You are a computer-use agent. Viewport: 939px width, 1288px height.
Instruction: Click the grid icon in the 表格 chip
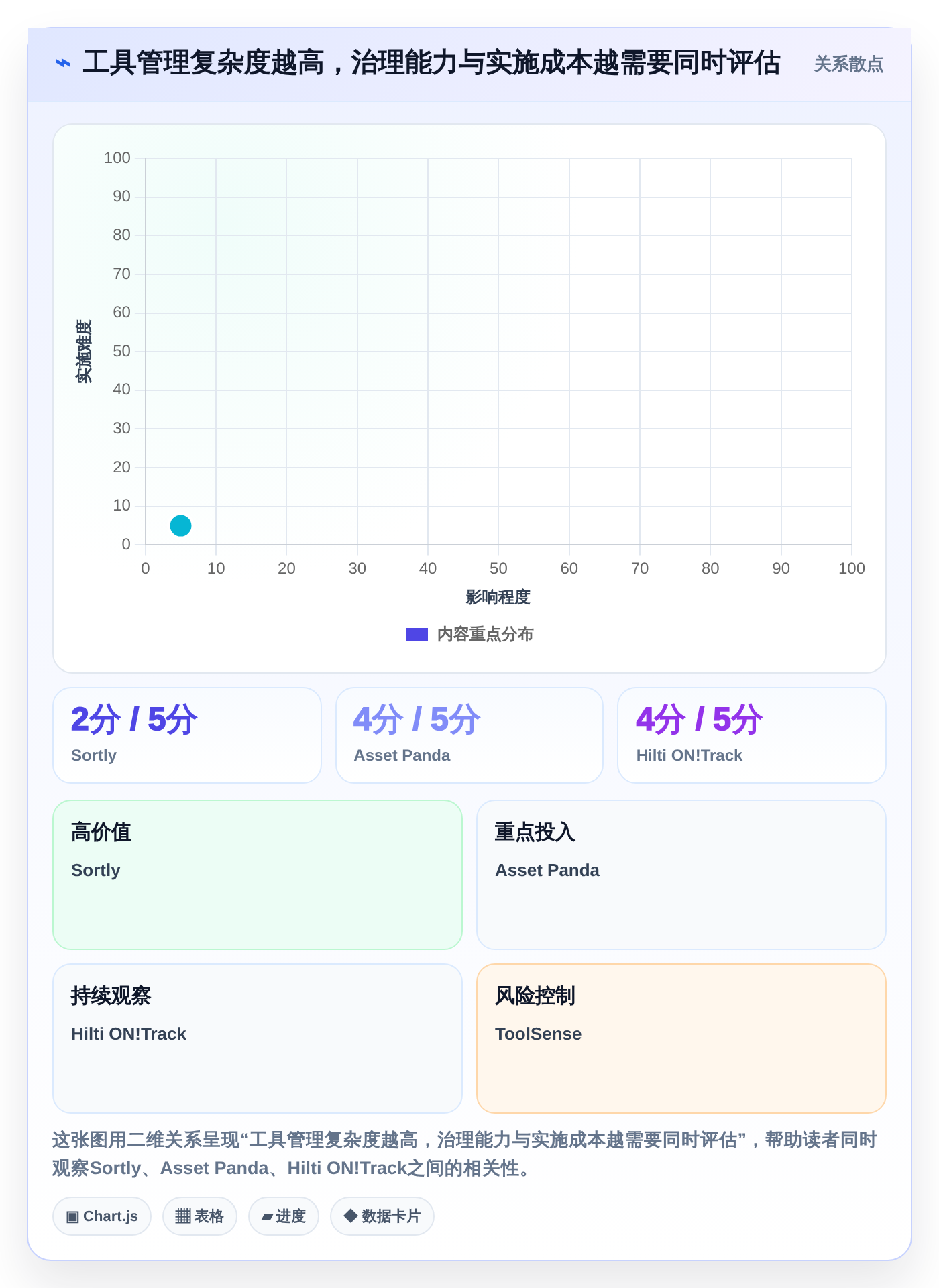pos(183,1216)
